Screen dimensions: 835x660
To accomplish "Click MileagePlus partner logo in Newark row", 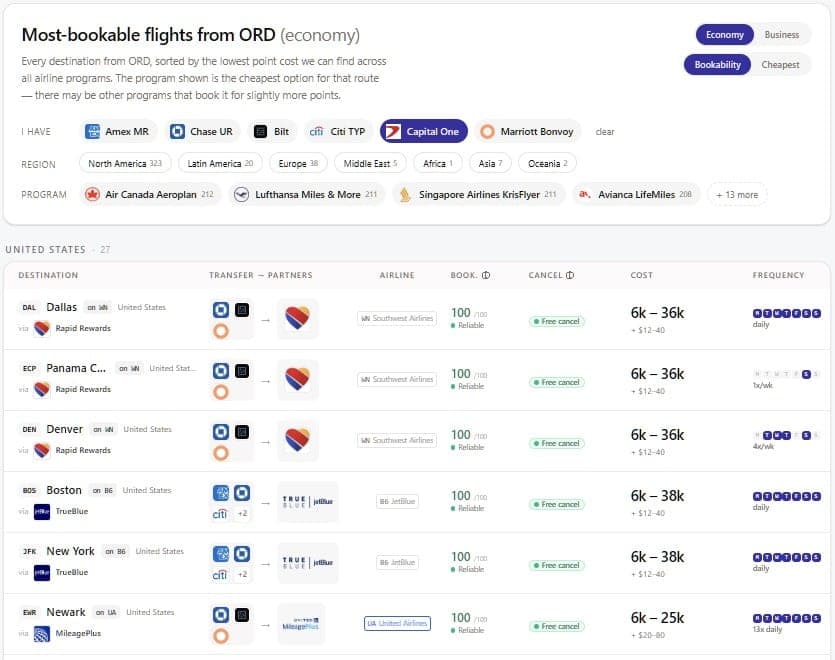I will pos(301,624).
